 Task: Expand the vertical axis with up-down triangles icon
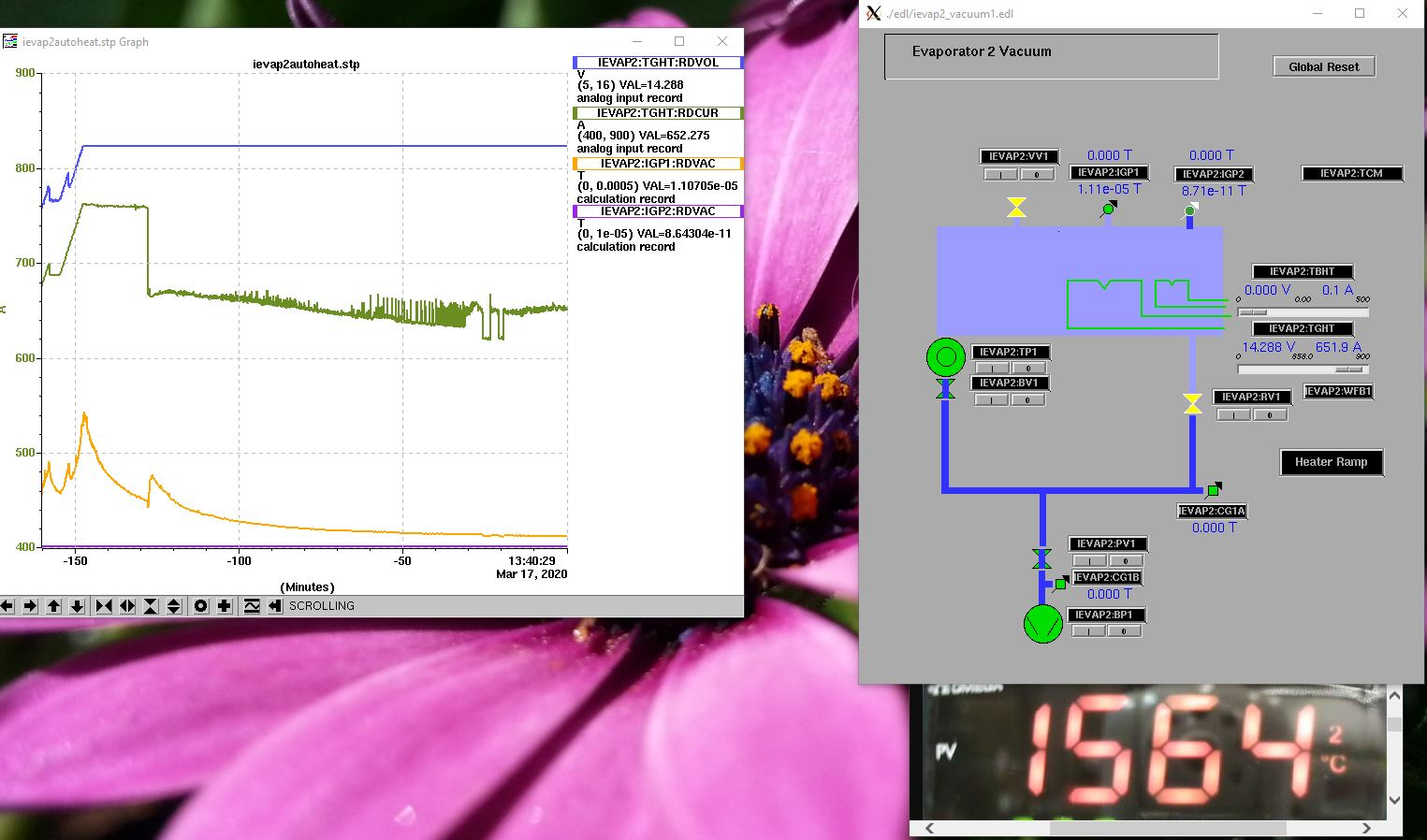174,606
